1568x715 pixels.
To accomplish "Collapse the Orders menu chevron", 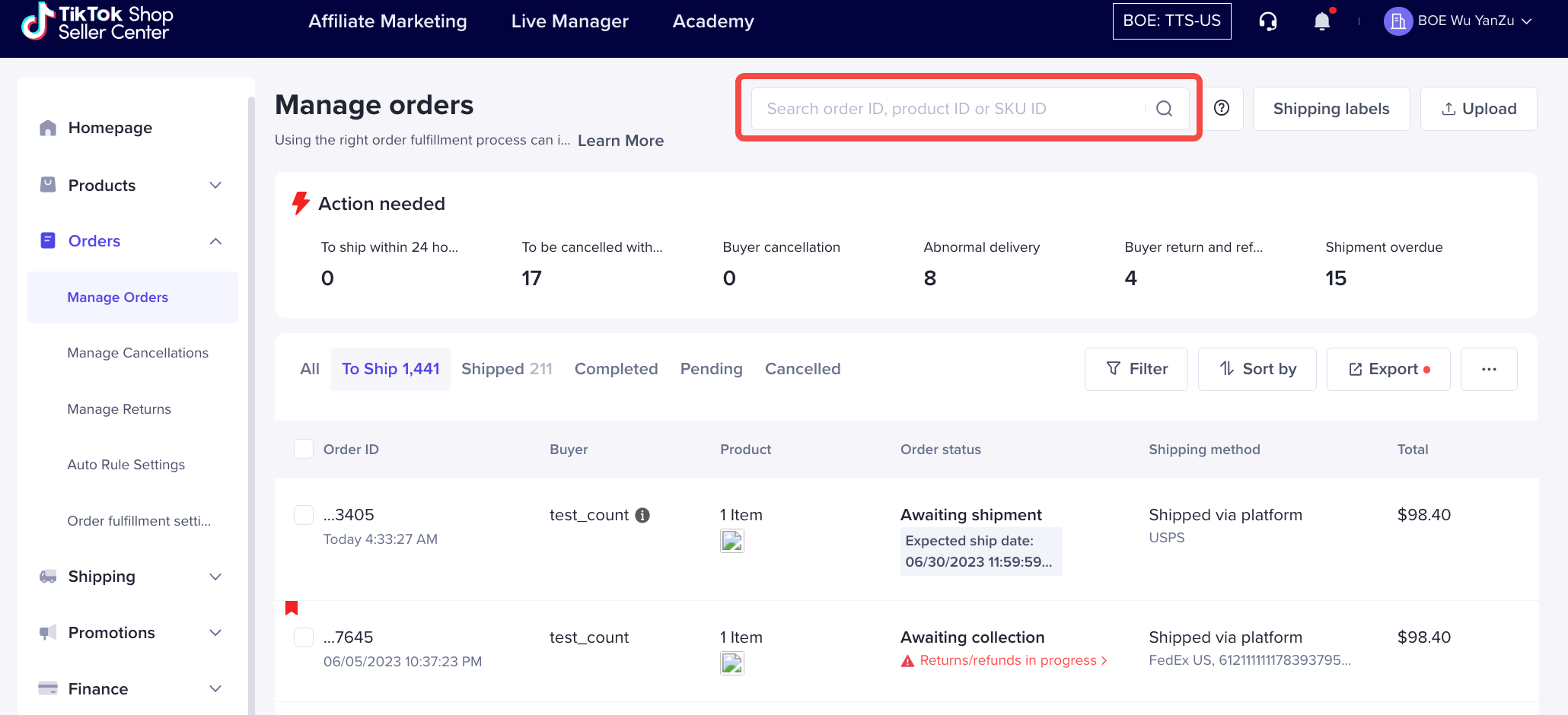I will (x=215, y=241).
